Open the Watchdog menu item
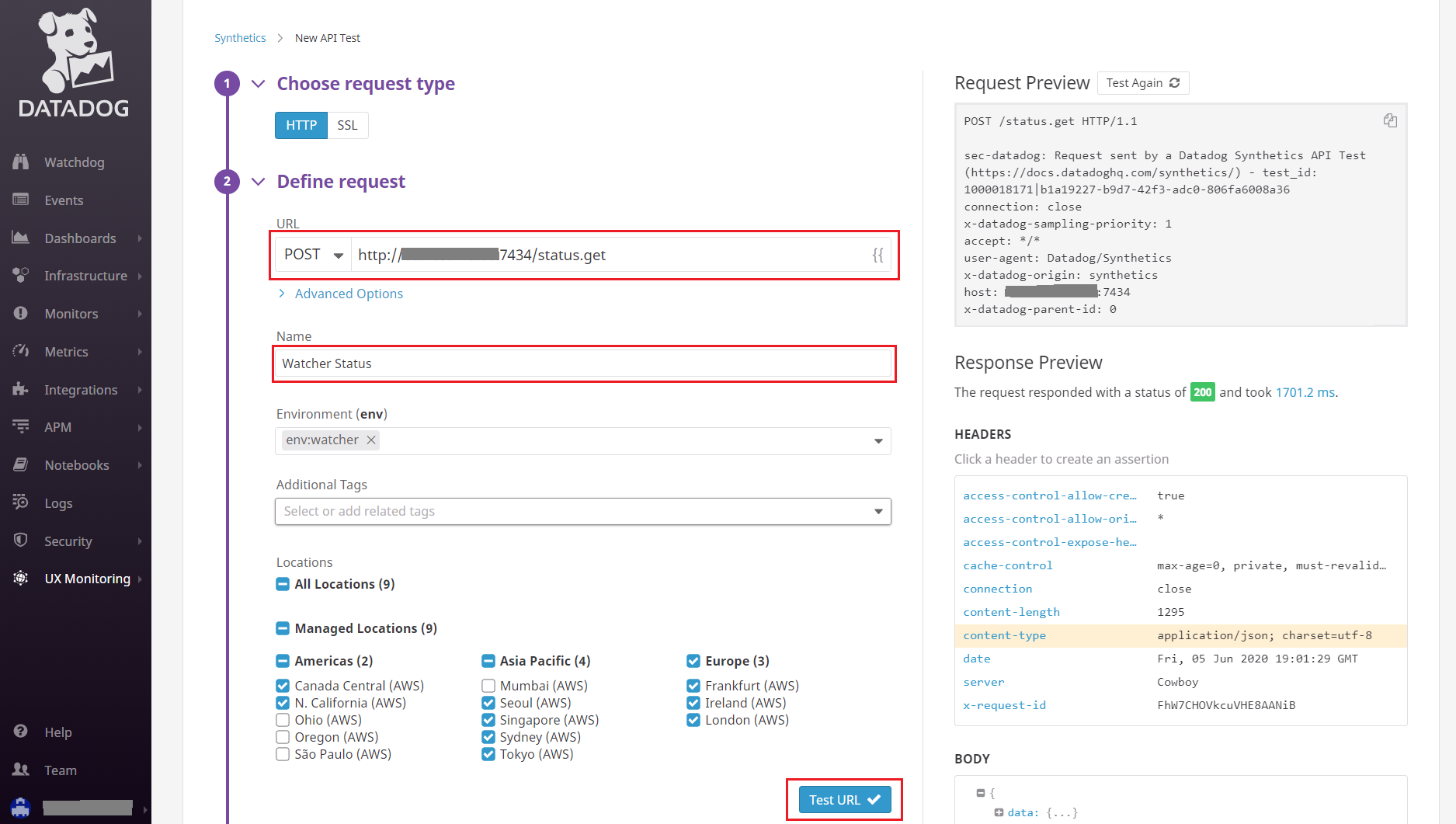Screen dimensions: 1456x824 (x=75, y=162)
